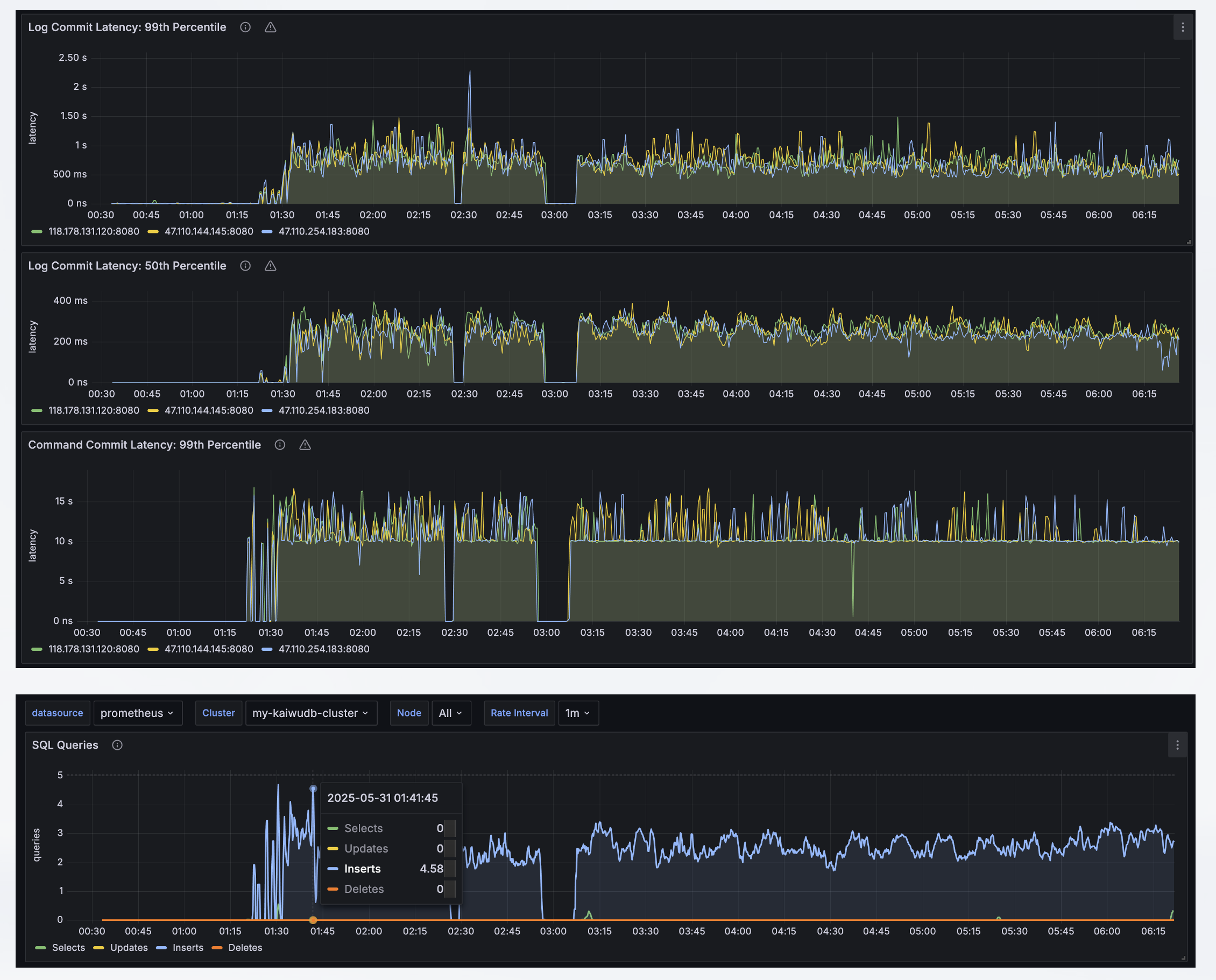Click warning icon on Command Commit Latency panel

click(305, 445)
